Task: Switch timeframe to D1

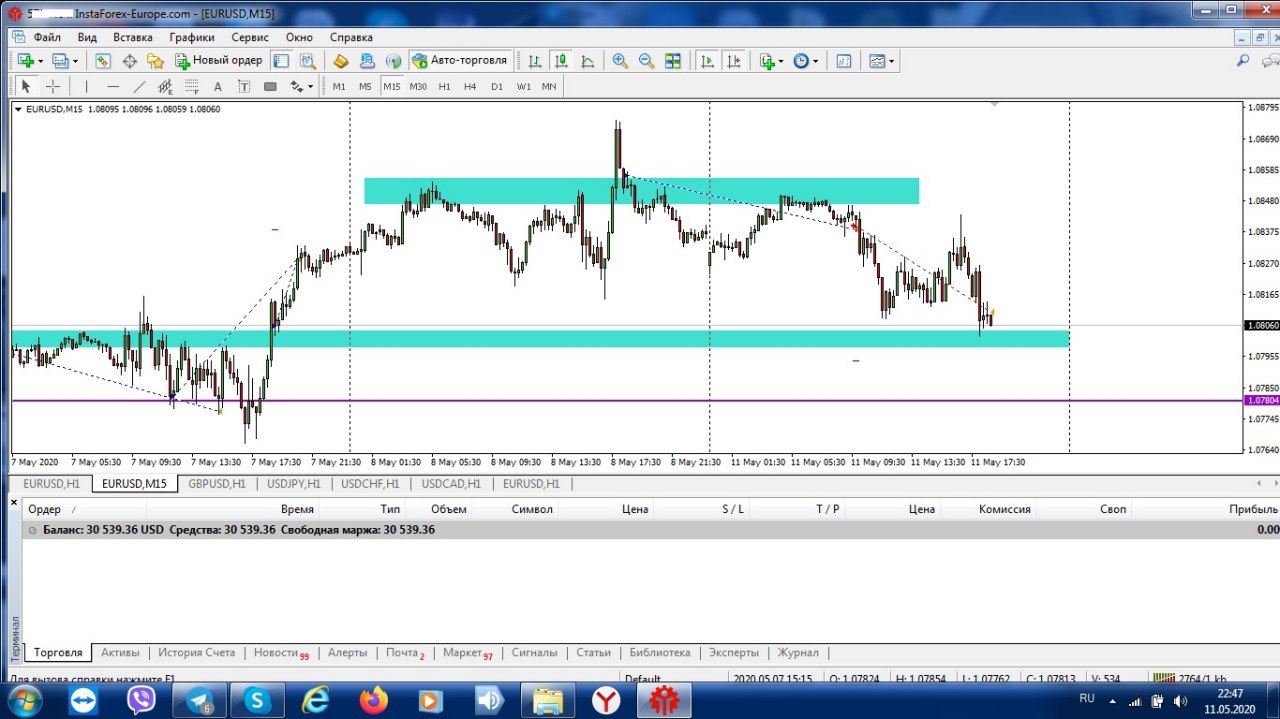Action: click(x=497, y=87)
